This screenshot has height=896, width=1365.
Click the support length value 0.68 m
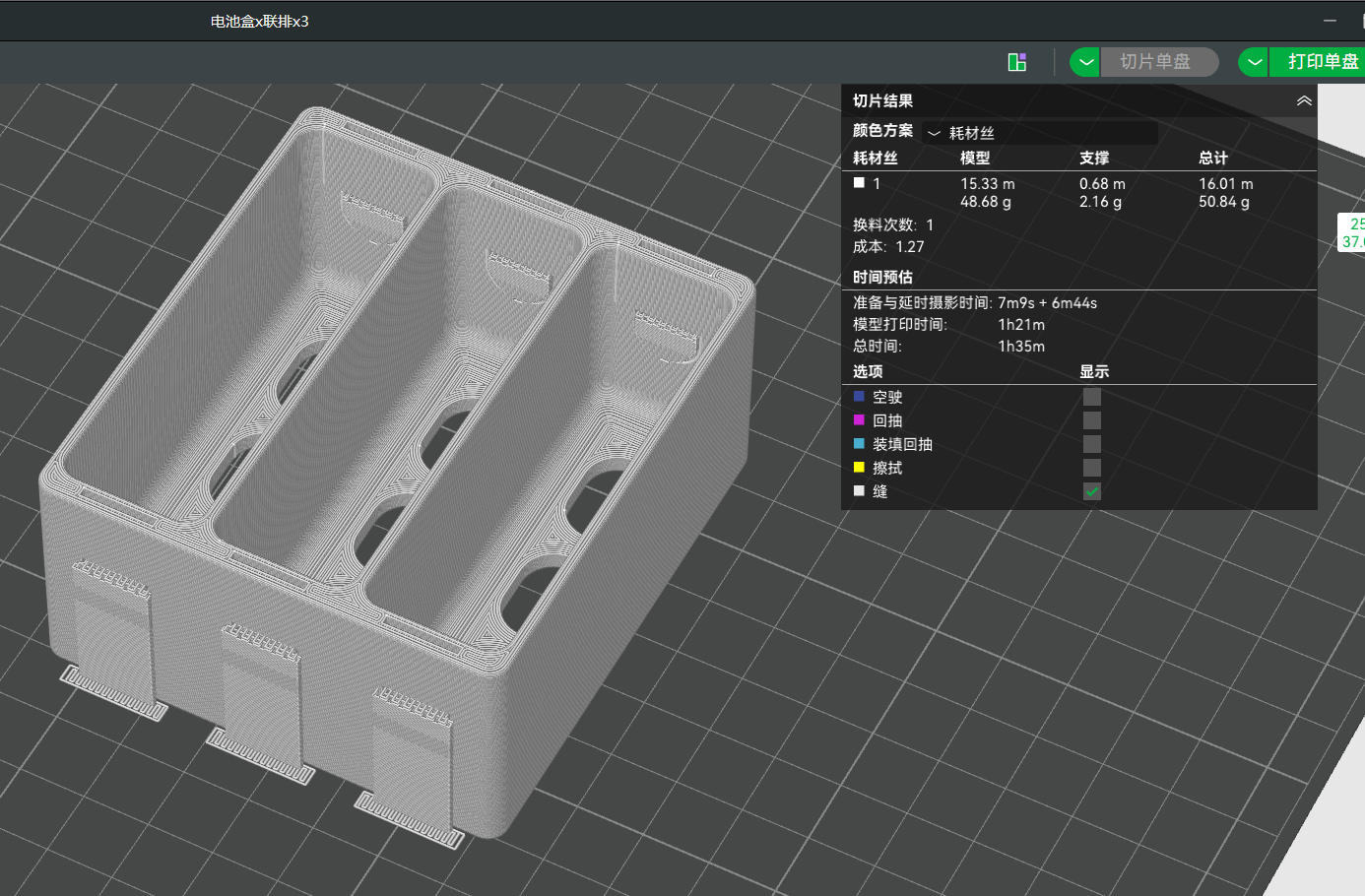coord(1102,184)
